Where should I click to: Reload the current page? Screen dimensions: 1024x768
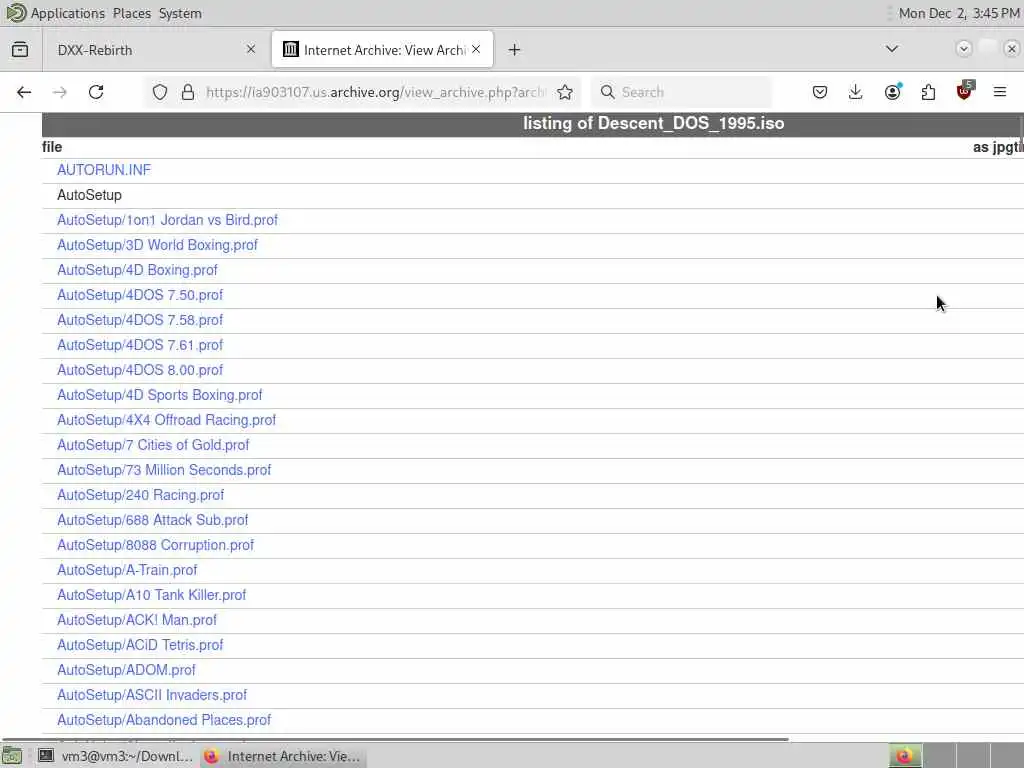(96, 92)
